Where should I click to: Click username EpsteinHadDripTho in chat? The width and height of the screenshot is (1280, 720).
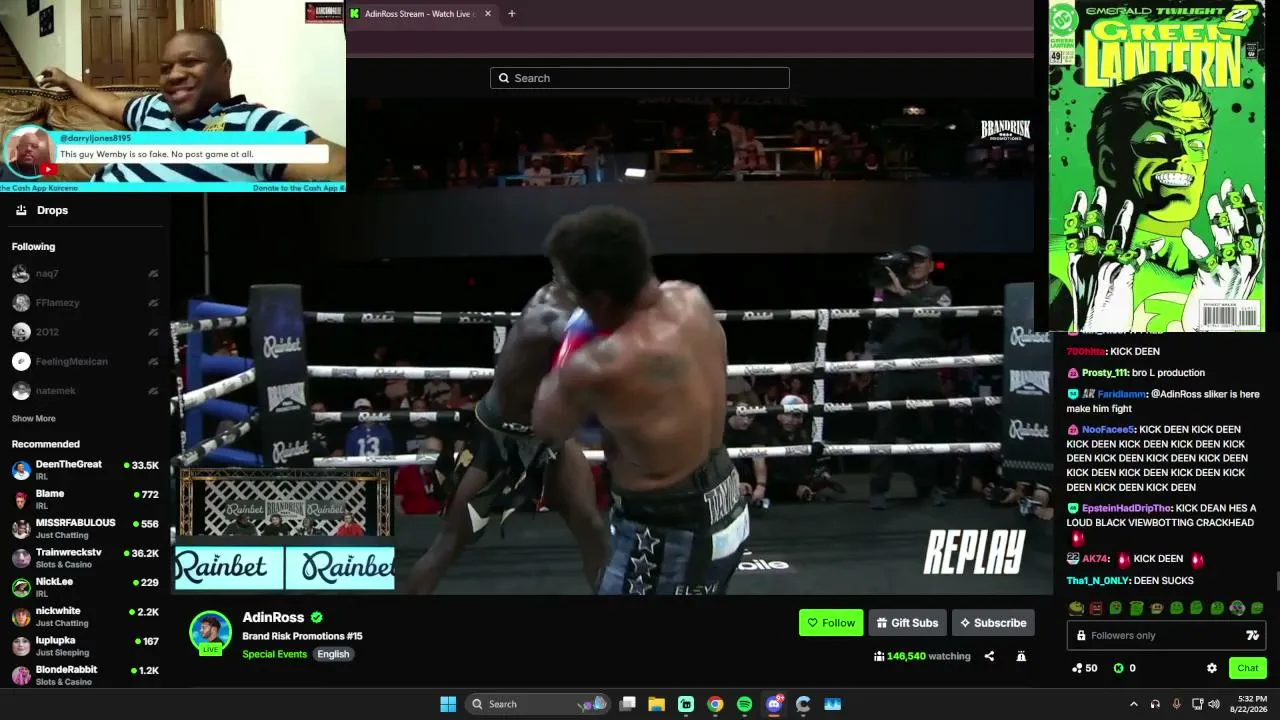point(1127,508)
